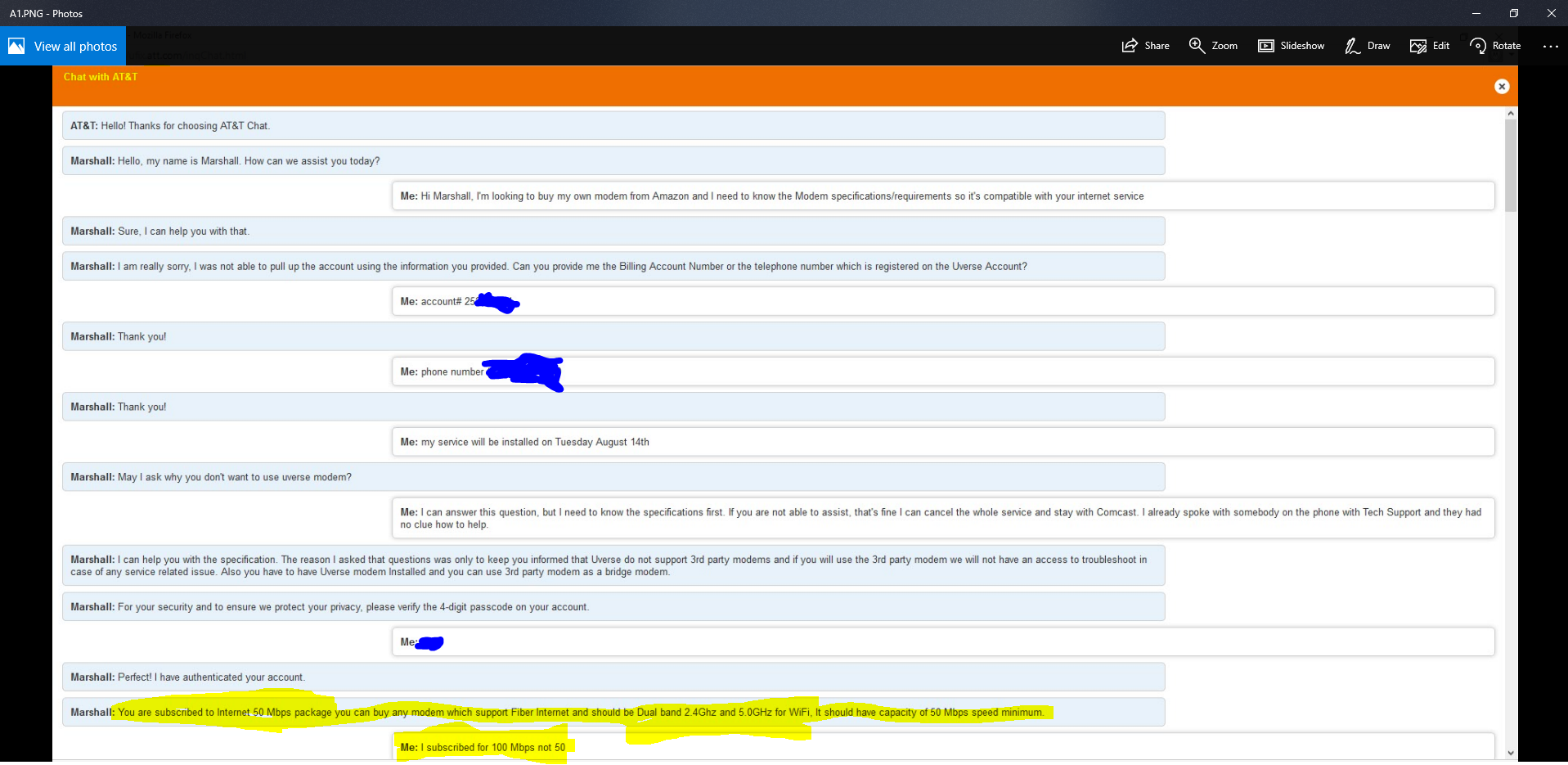This screenshot has height=765, width=1568.
Task: Click message 'Perfect! I have authenticated your account.'
Action: tap(613, 677)
